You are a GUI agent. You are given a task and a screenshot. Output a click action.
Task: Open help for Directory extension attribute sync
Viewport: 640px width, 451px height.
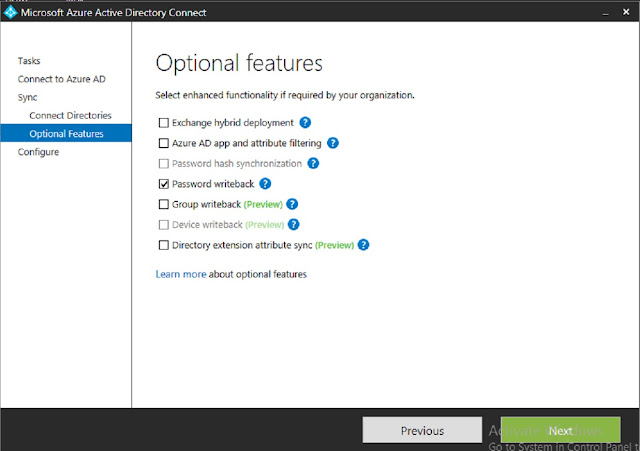[363, 245]
